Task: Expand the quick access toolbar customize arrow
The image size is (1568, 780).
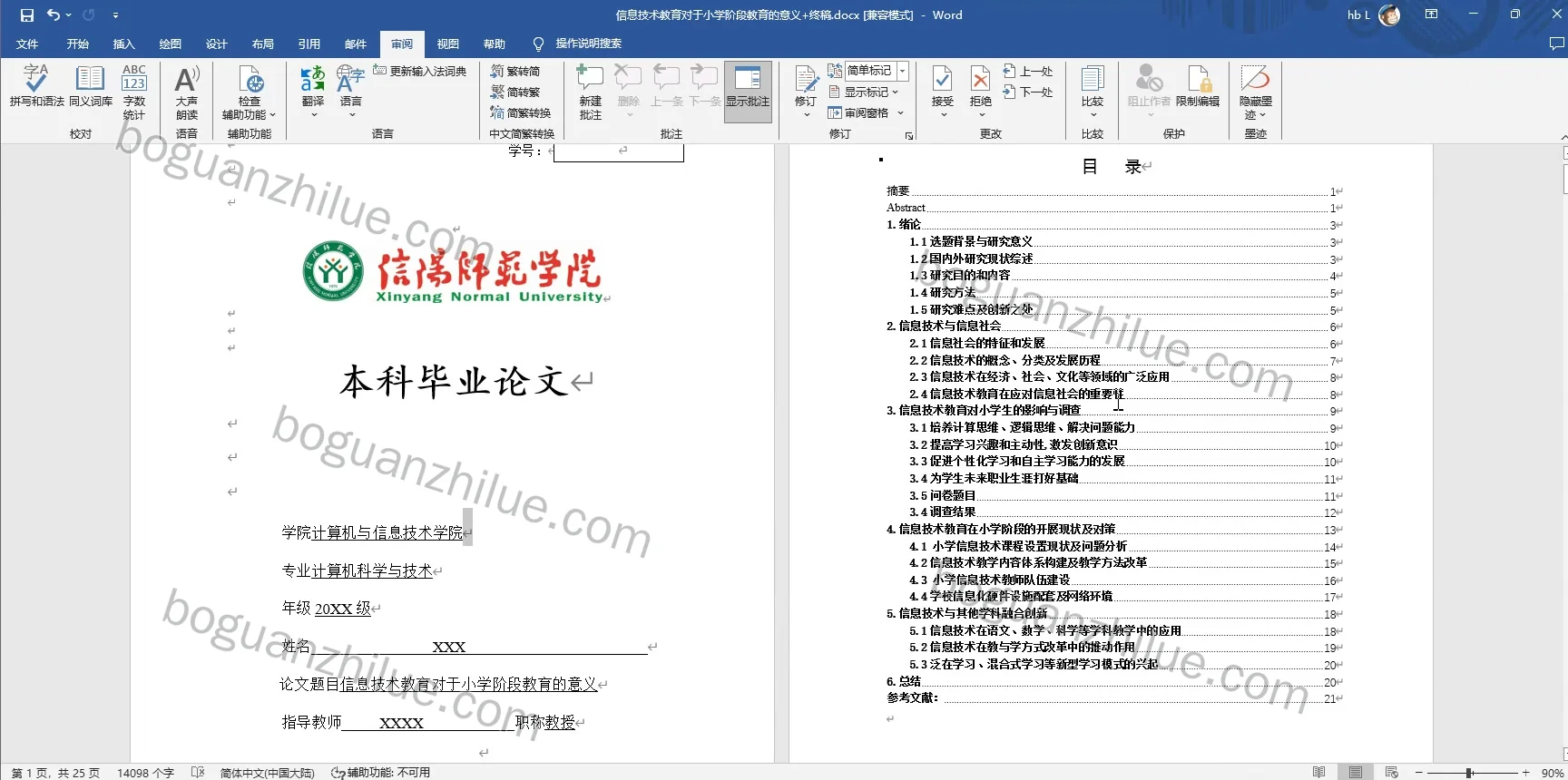Action: pos(115,15)
